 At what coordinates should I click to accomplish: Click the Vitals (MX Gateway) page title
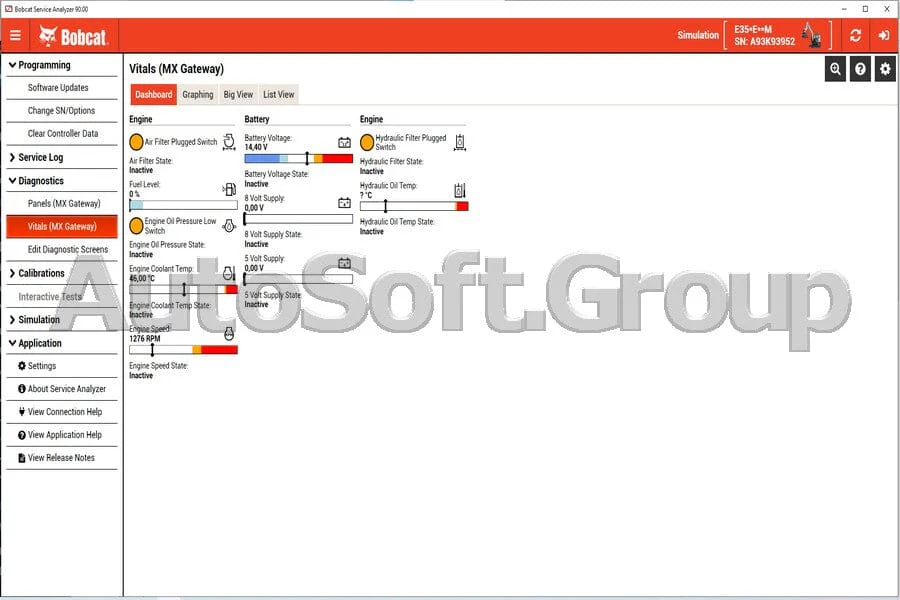click(176, 69)
